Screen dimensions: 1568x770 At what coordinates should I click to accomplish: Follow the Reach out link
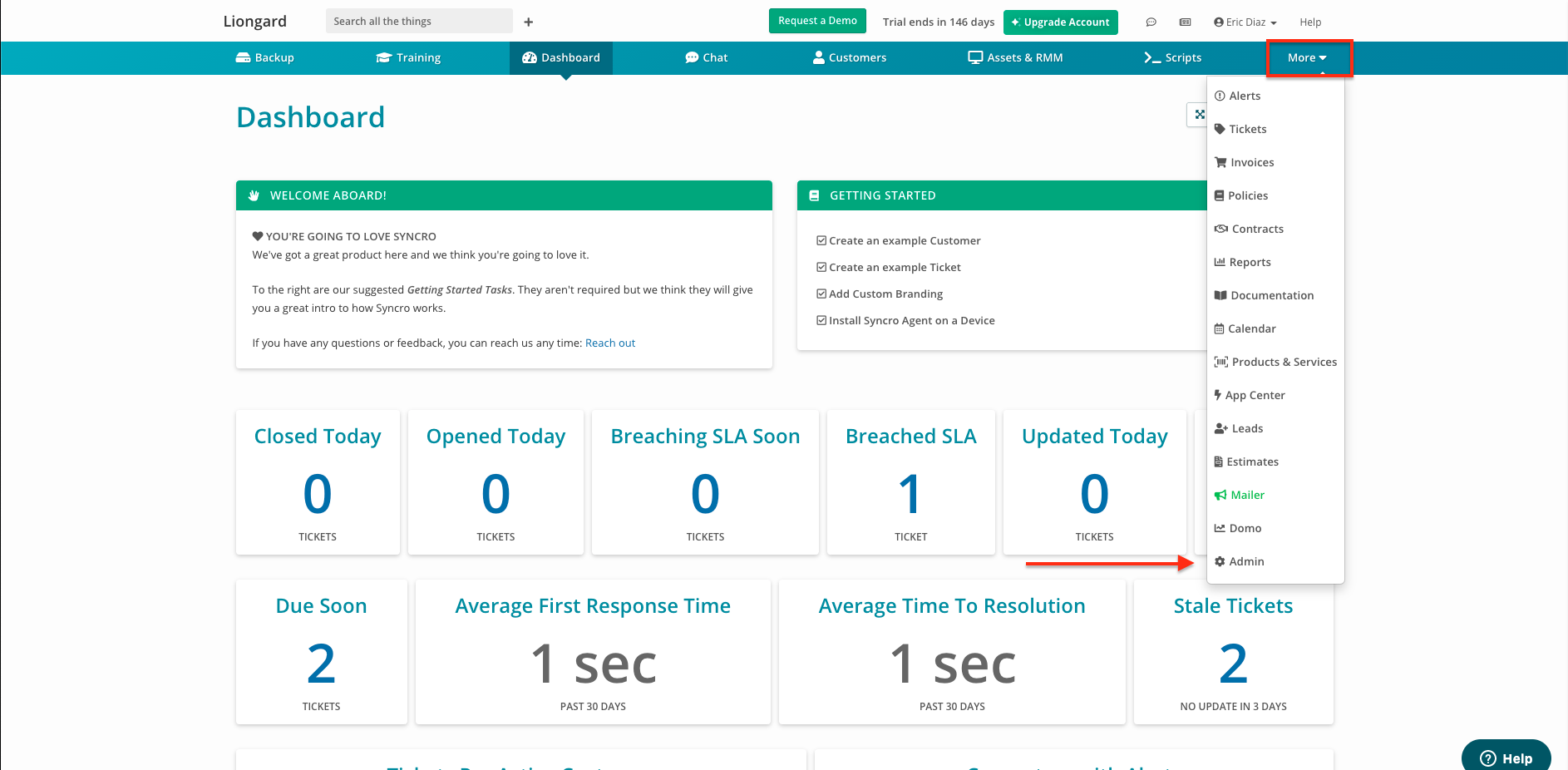coord(610,343)
